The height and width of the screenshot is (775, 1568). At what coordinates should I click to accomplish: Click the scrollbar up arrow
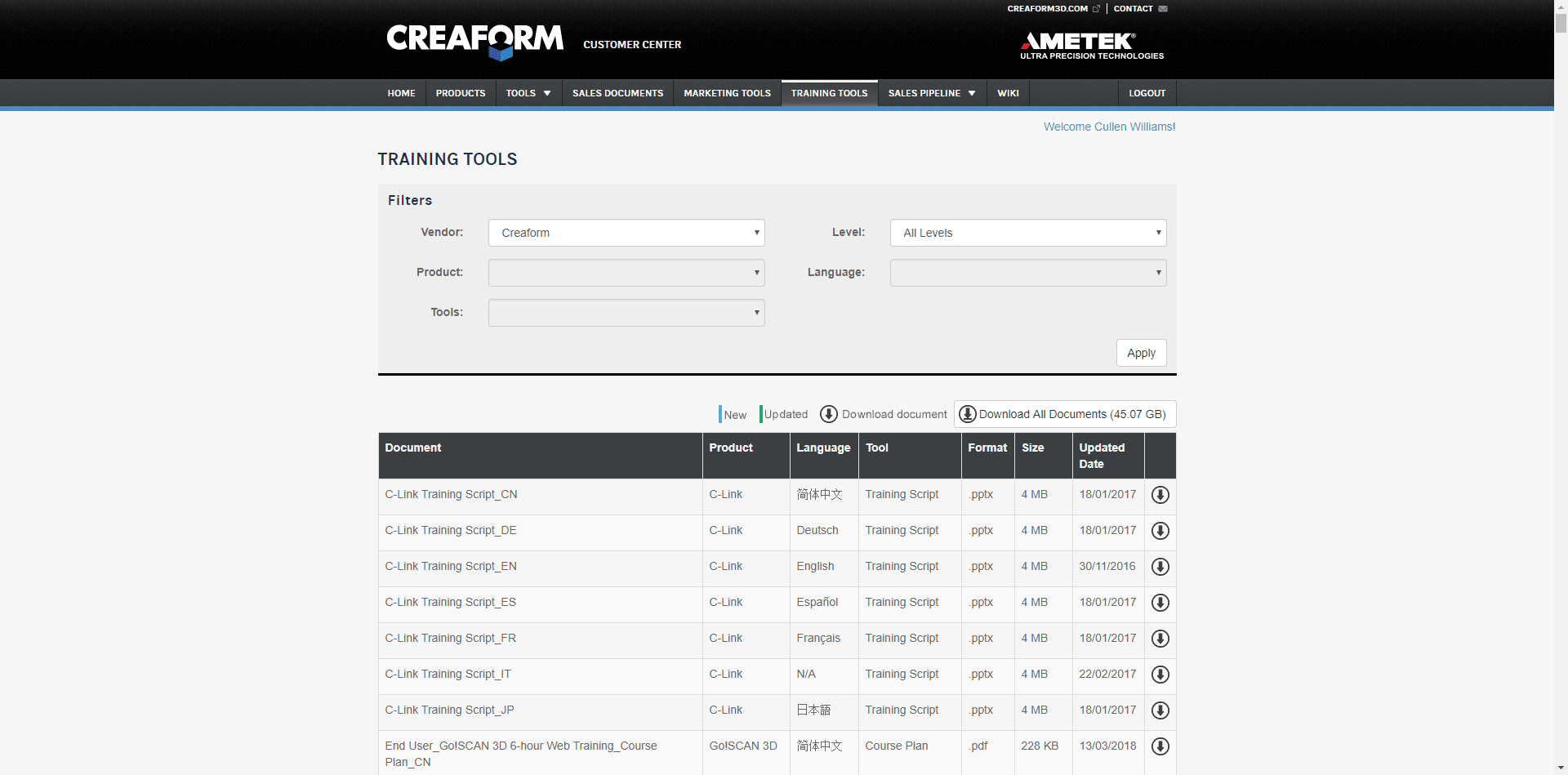1561,5
